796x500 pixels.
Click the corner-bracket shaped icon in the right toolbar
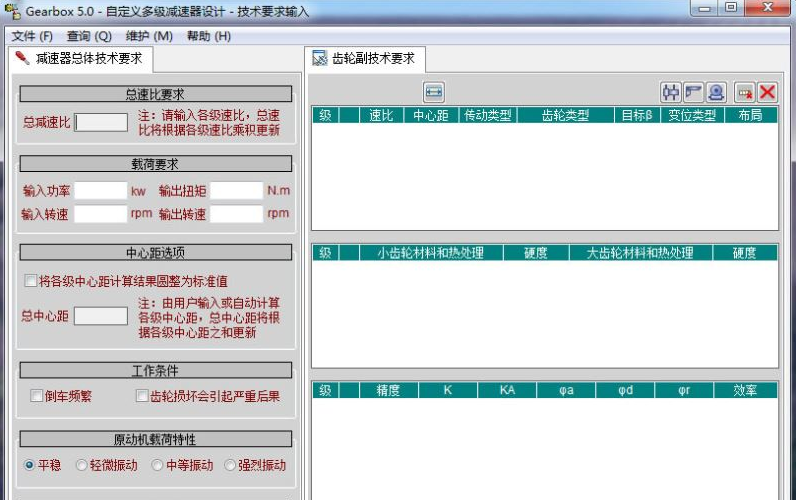(x=693, y=92)
